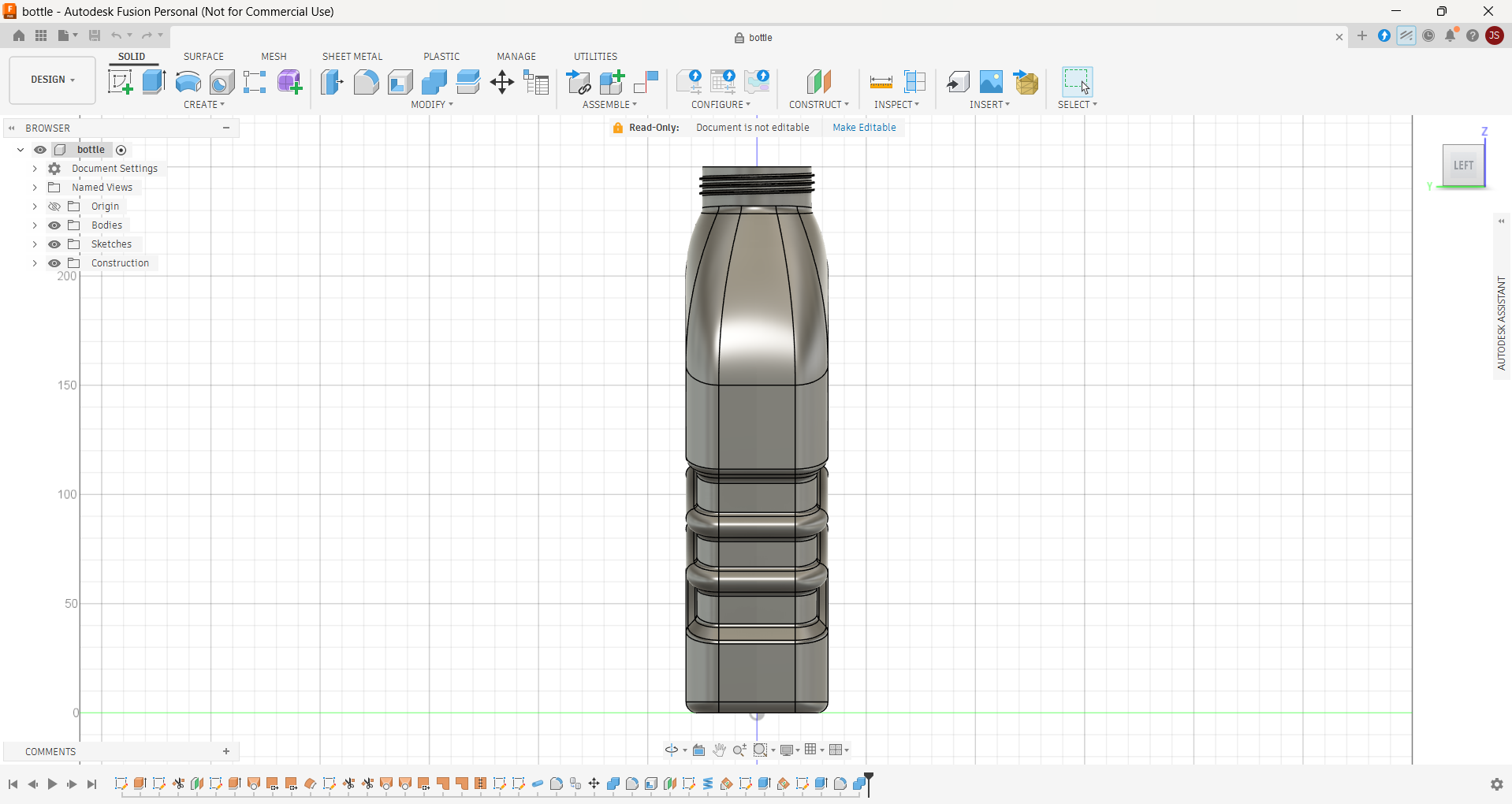
Task: Expand the Named Views node
Action: (x=35, y=188)
